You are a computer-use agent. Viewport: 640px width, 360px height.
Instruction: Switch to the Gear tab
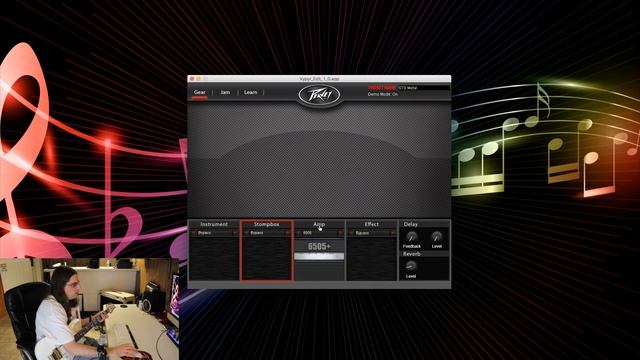(200, 92)
